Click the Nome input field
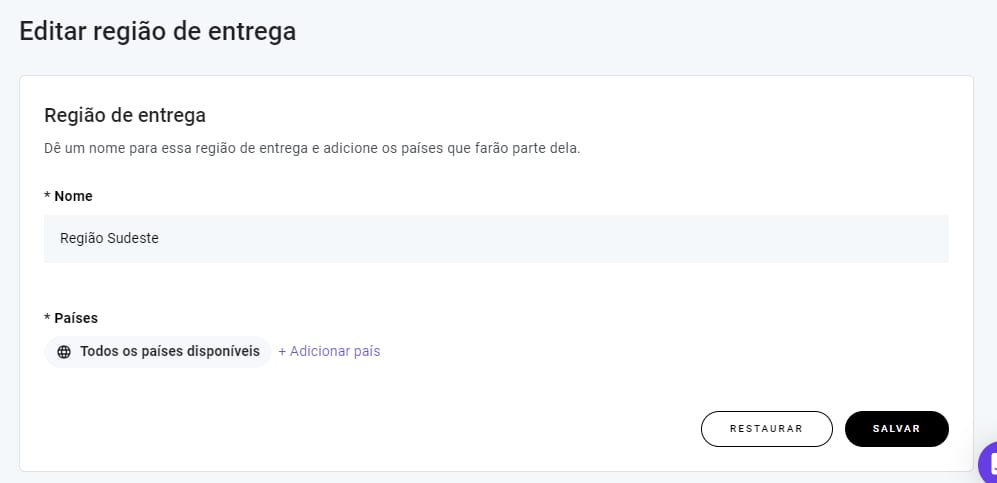Screen dimensions: 997x483 [495, 239]
